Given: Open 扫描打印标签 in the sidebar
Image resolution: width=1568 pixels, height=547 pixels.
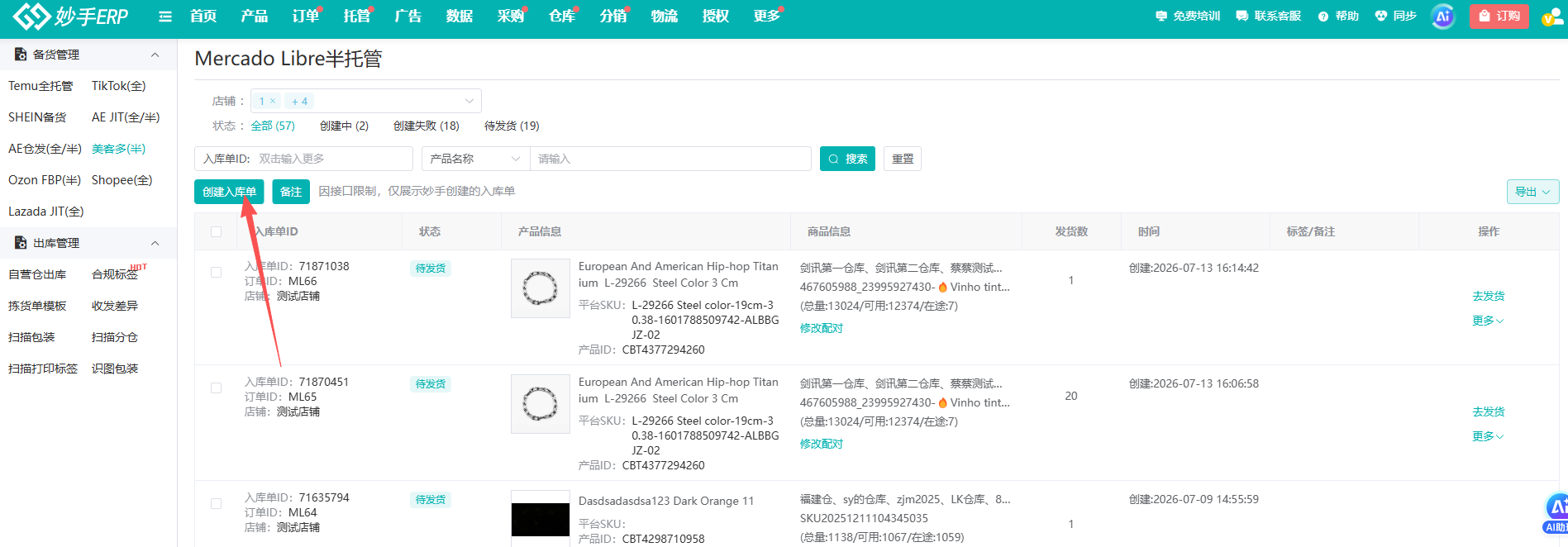Looking at the screenshot, I should point(43,369).
